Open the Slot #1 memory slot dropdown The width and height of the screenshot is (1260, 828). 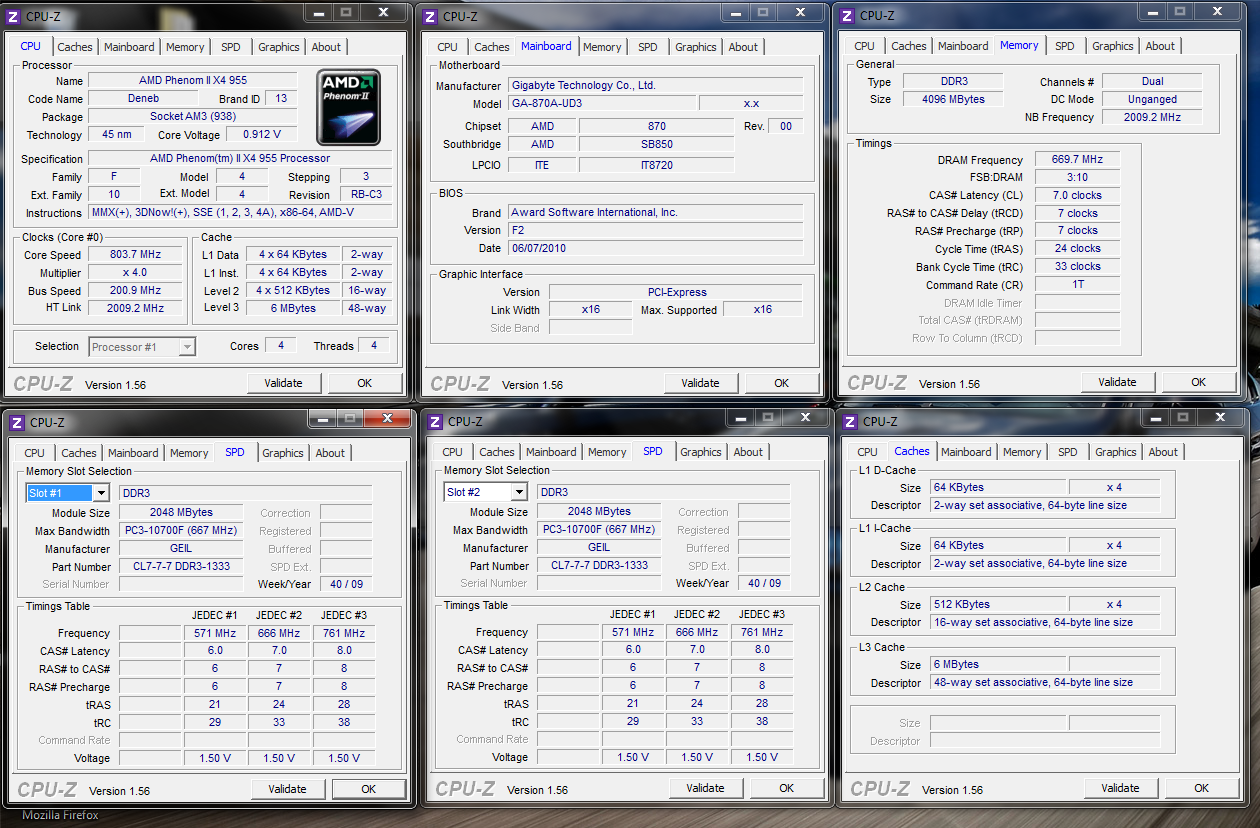101,493
